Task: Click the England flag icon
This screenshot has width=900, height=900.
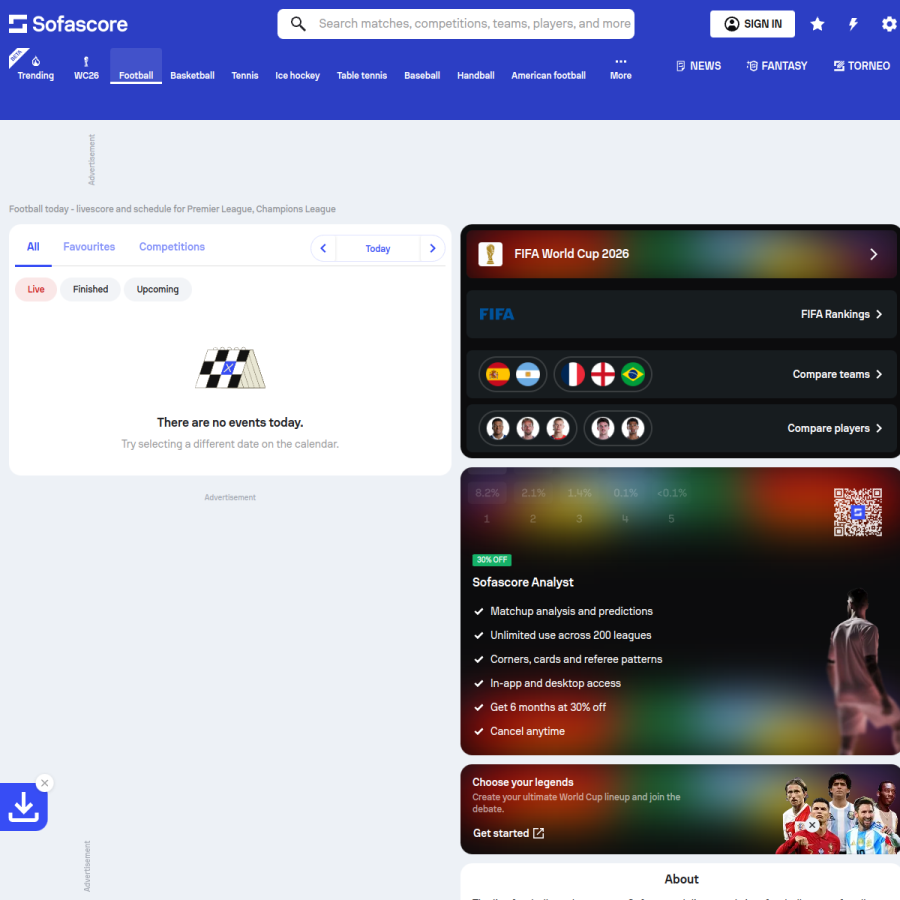Action: tap(603, 374)
